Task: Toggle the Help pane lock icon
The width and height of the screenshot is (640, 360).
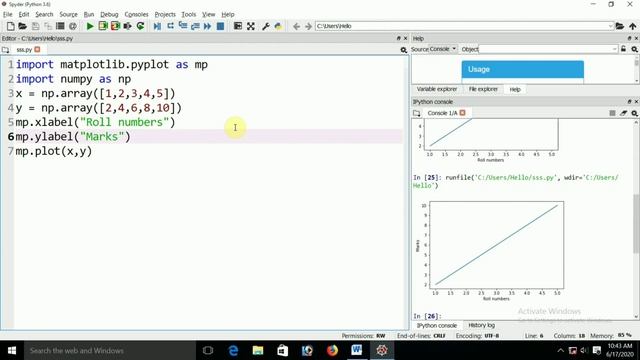Action: pos(623,49)
